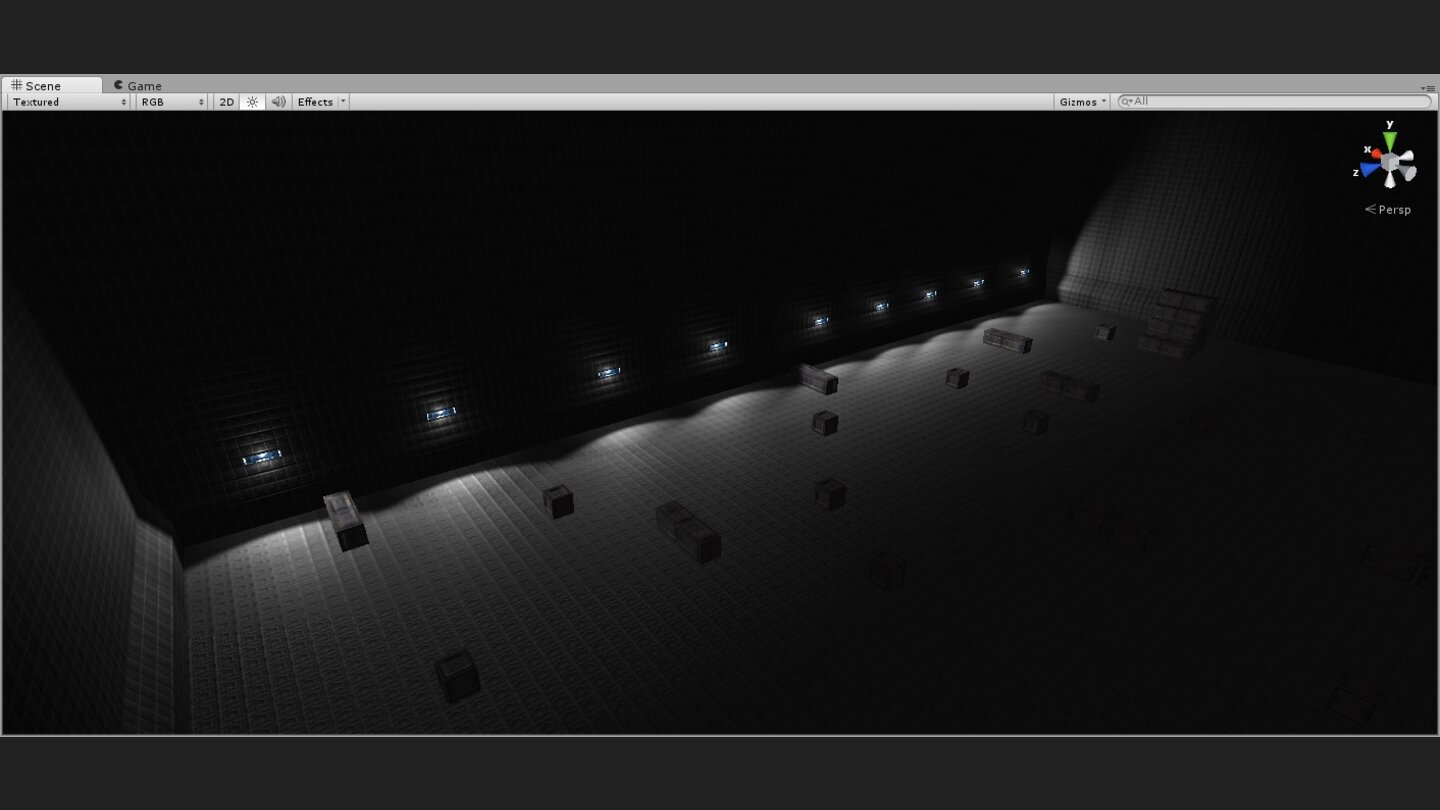
Task: Click the red X-axis gizmo cone
Action: tap(1375, 153)
